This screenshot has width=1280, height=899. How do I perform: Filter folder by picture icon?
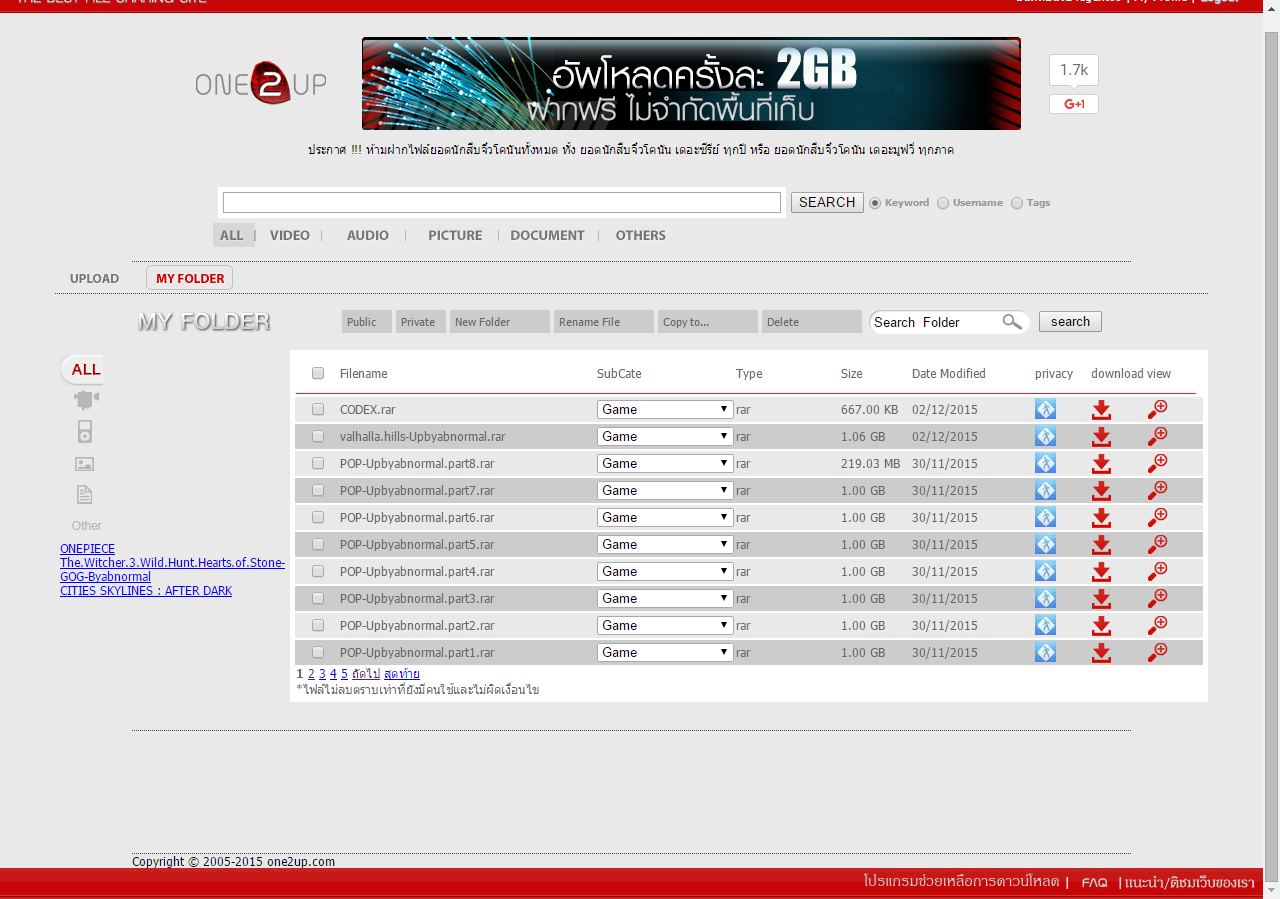pyautogui.click(x=85, y=464)
